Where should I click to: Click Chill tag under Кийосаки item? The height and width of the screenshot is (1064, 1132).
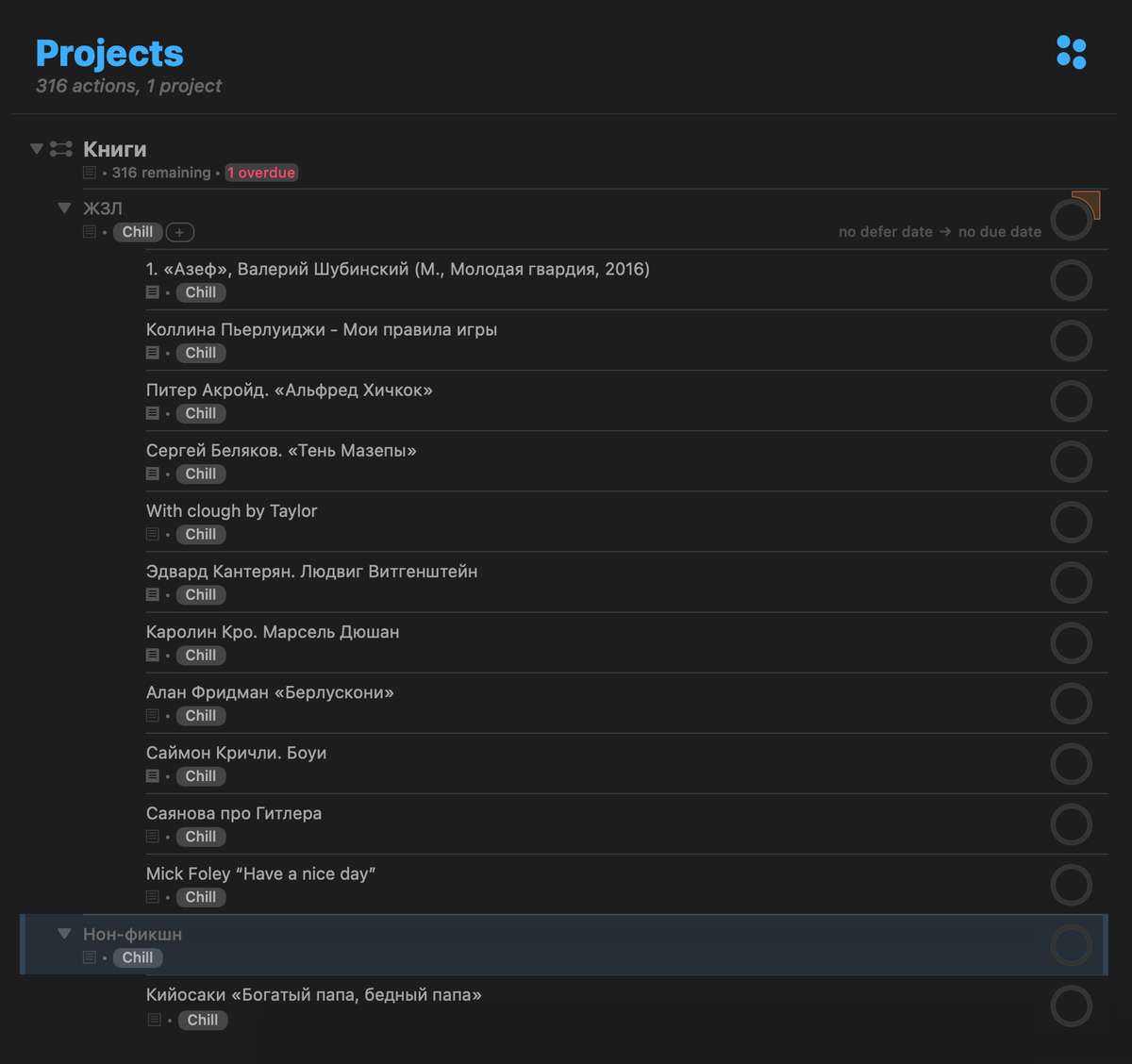203,1020
